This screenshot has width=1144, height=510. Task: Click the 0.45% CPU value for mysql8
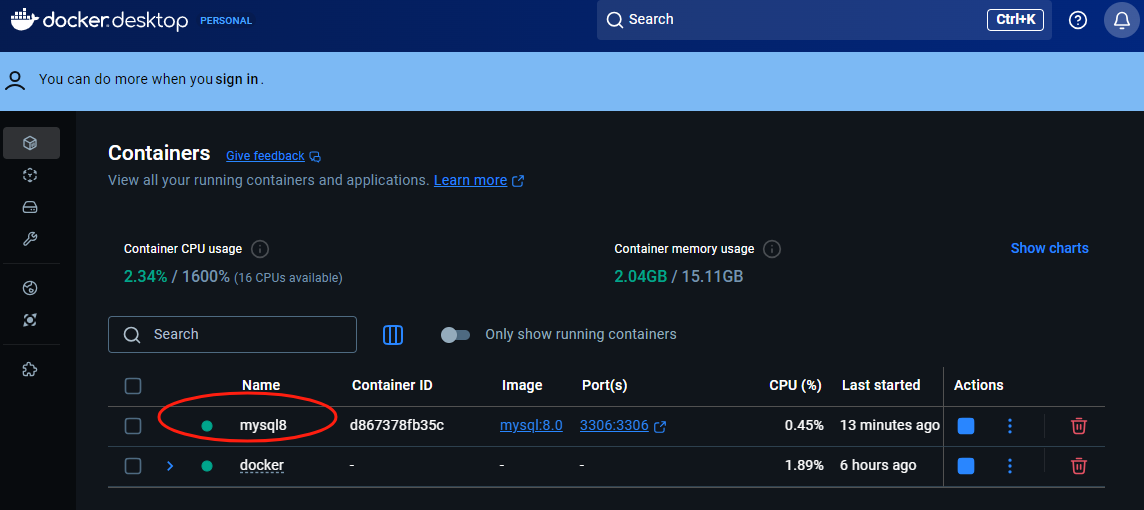point(804,425)
